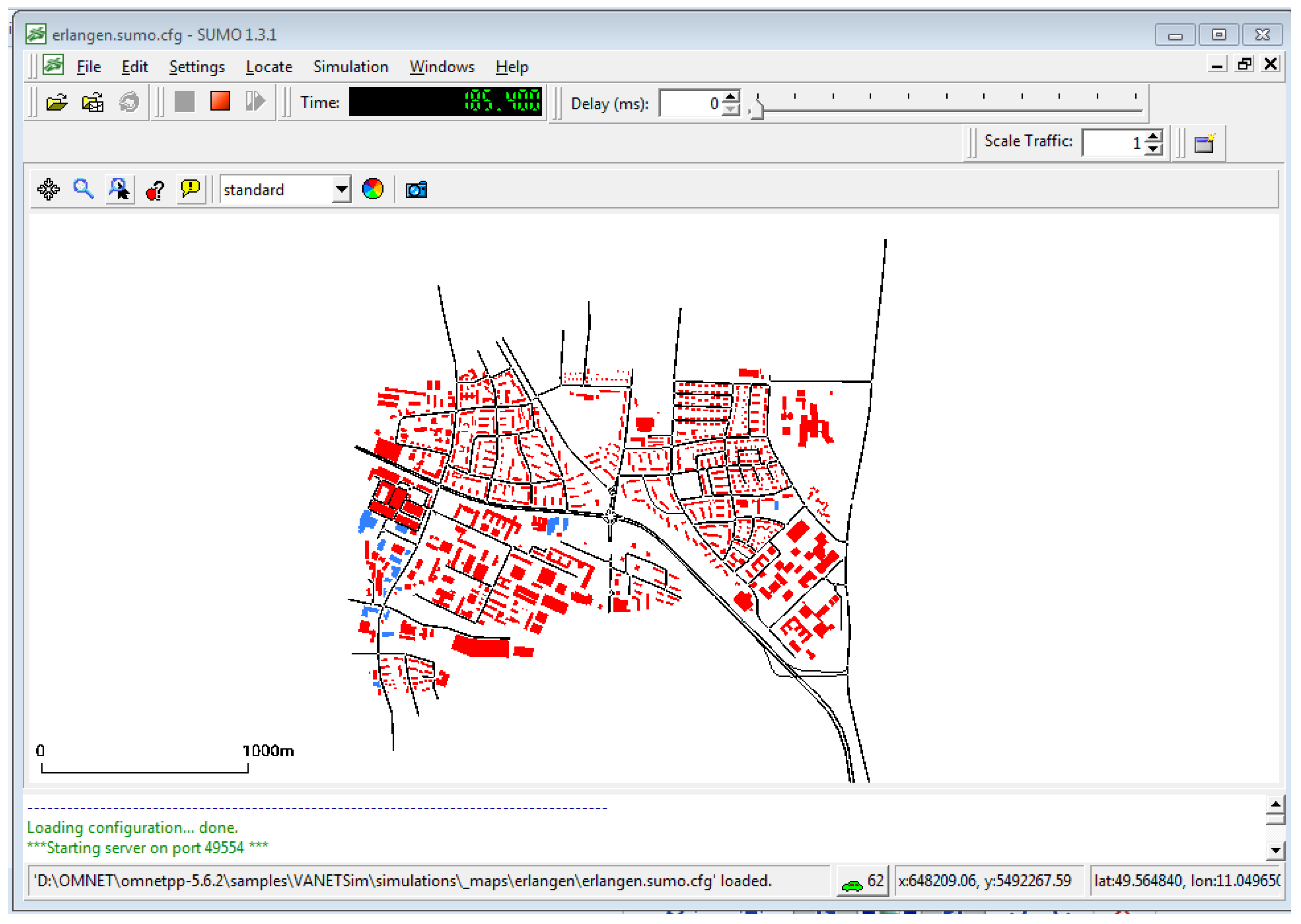Expand the standard color scheme dropdown
The height and width of the screenshot is (924, 1301).
(341, 190)
